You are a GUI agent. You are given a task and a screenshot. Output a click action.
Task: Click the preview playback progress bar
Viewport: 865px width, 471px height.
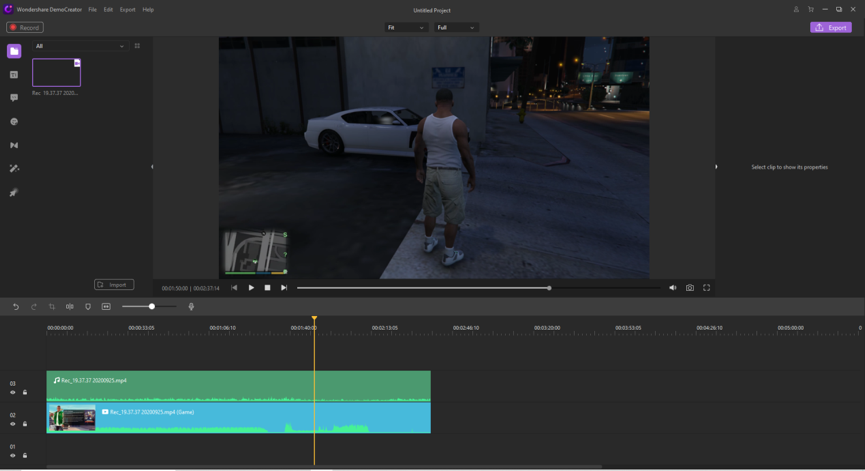478,288
